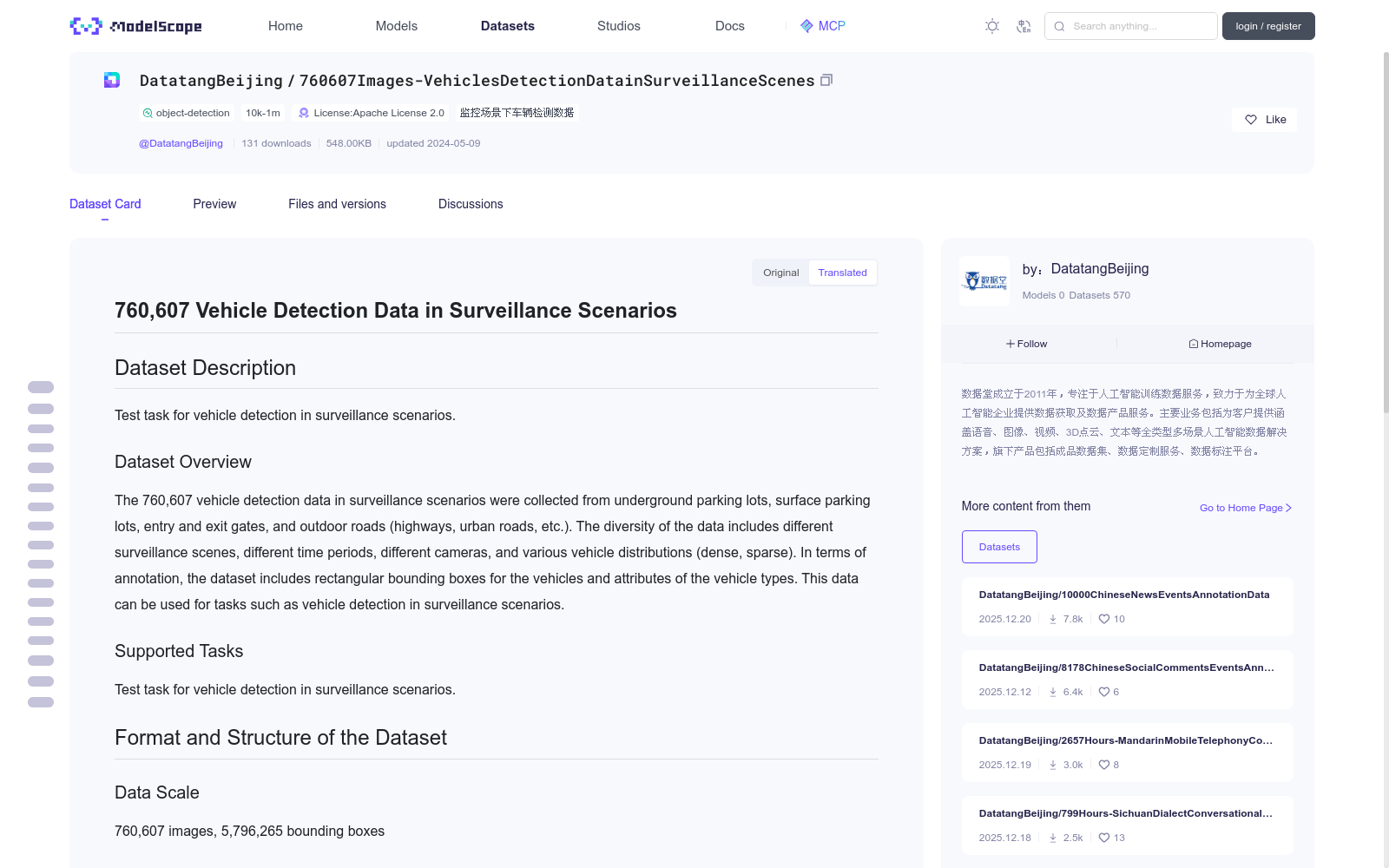This screenshot has height=868, width=1389.
Task: Click the dataset cube icon beside title
Action: point(112,80)
